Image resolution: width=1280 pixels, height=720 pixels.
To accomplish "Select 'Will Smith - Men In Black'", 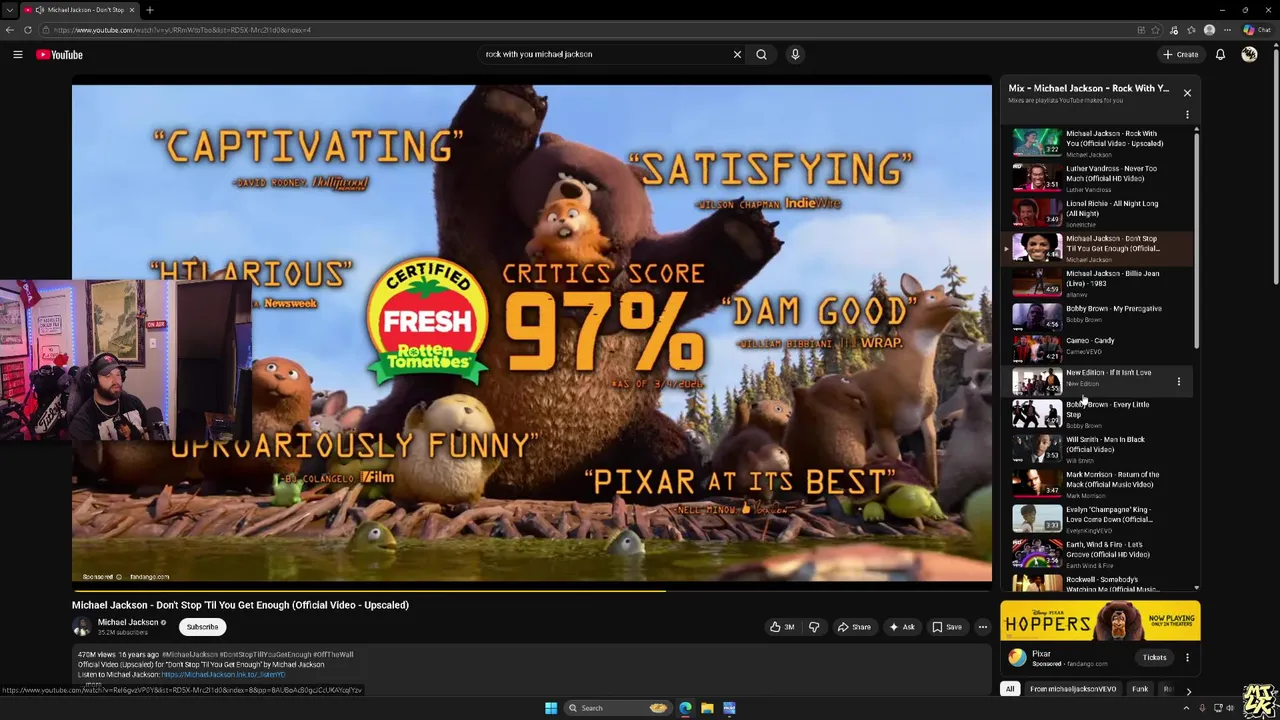I will pyautogui.click(x=1100, y=448).
